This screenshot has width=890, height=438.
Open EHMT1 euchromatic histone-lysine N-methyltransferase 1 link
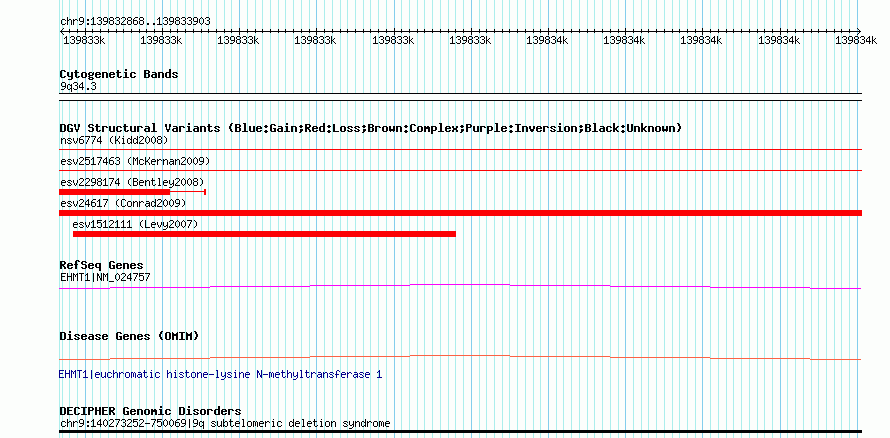(x=220, y=374)
